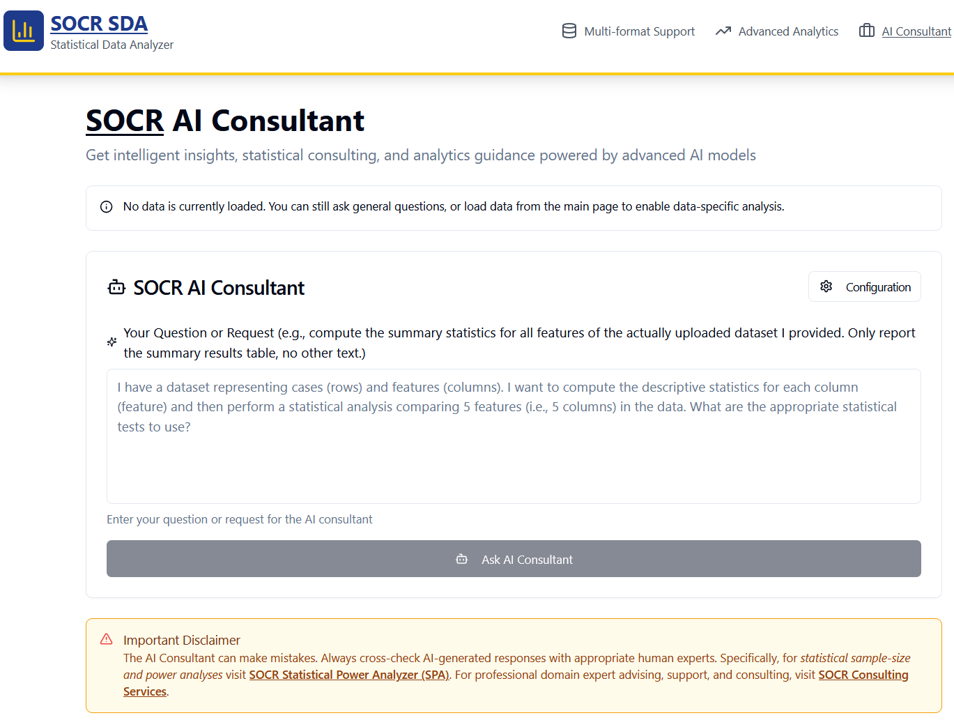Click the info icon in the no-data notice bar
Viewport: 954px width, 720px height.
pos(106,206)
